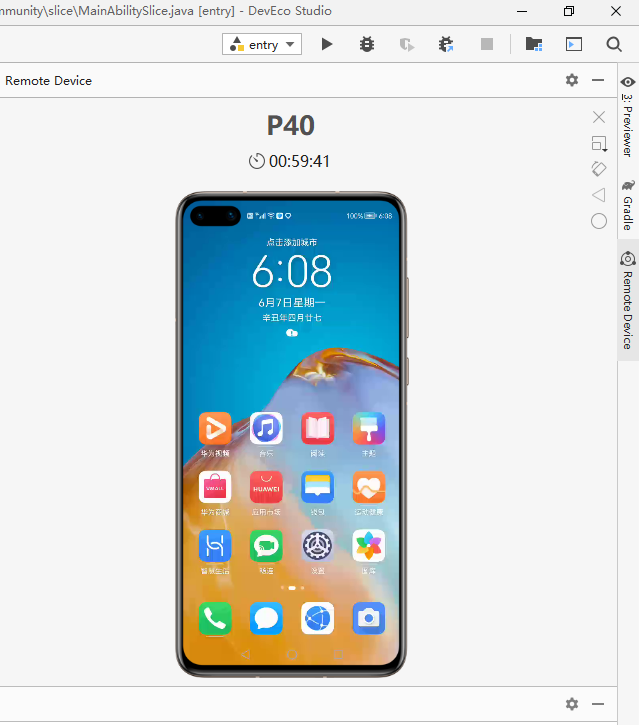The height and width of the screenshot is (725, 639).
Task: Tap the date line on home screen
Action: (292, 302)
